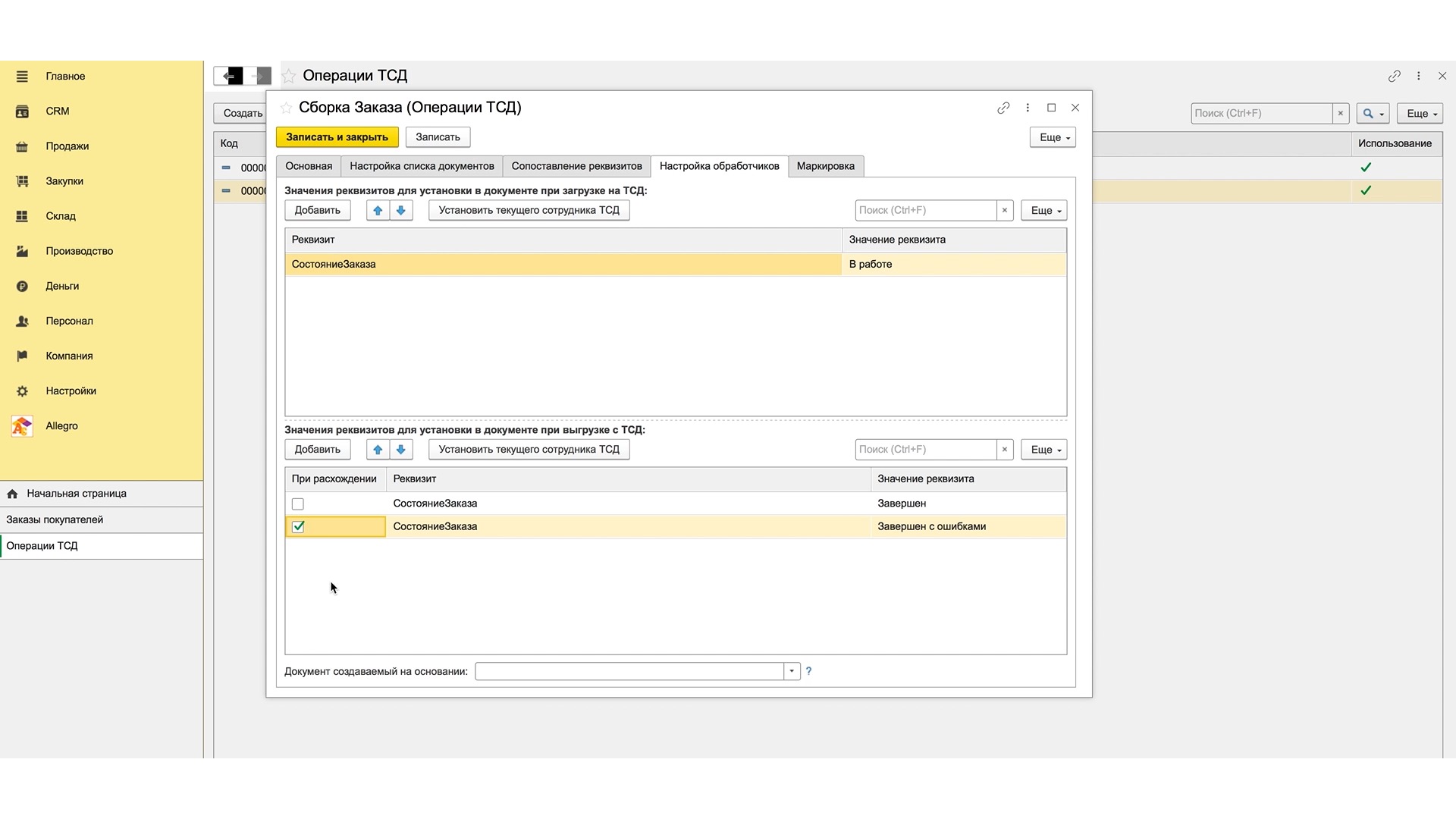Click the Записать и закрыть button
This screenshot has height=819, width=1456.
point(337,137)
